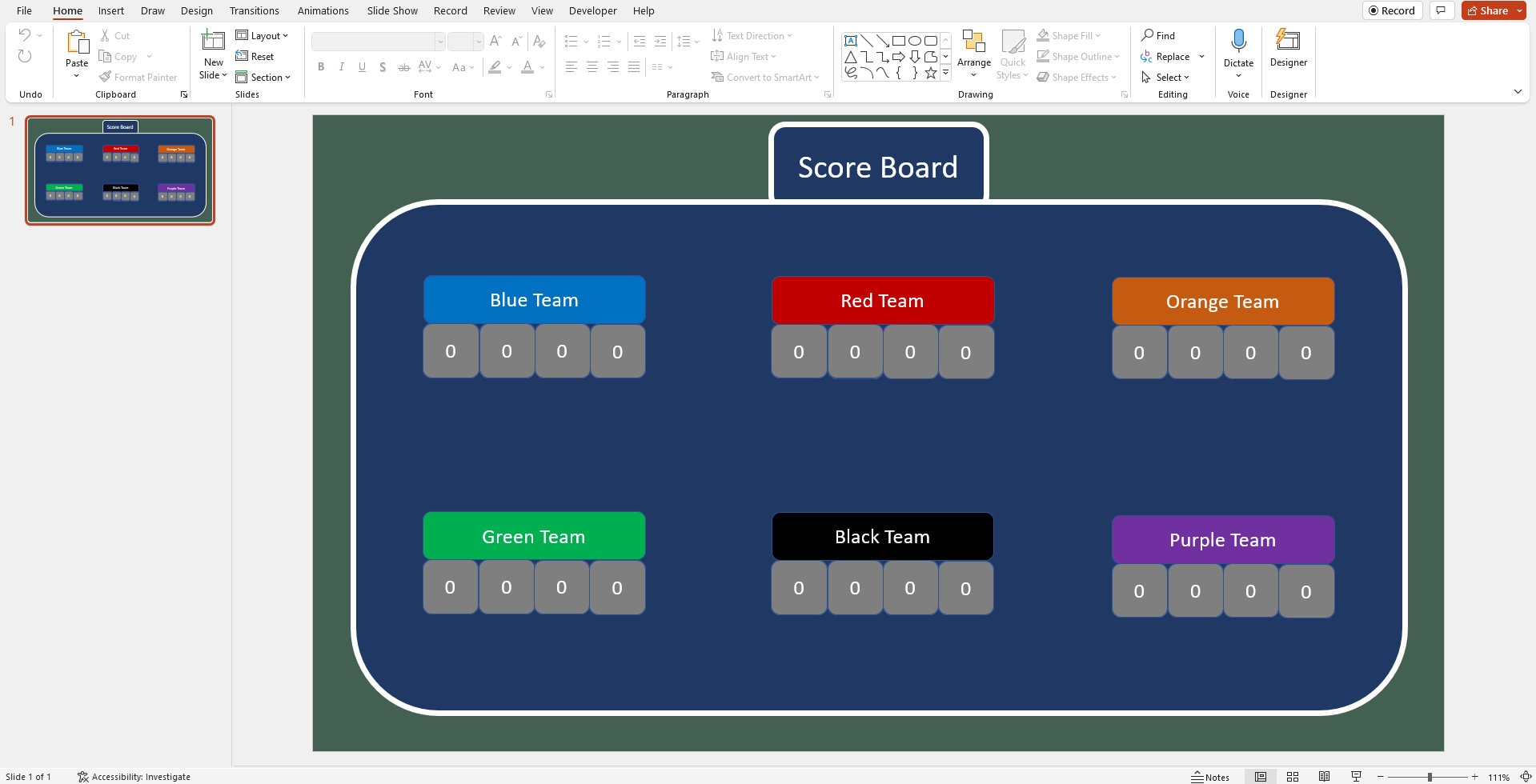Open Find in the Editing group
Screen dimensions: 1536x784
pyautogui.click(x=1158, y=35)
